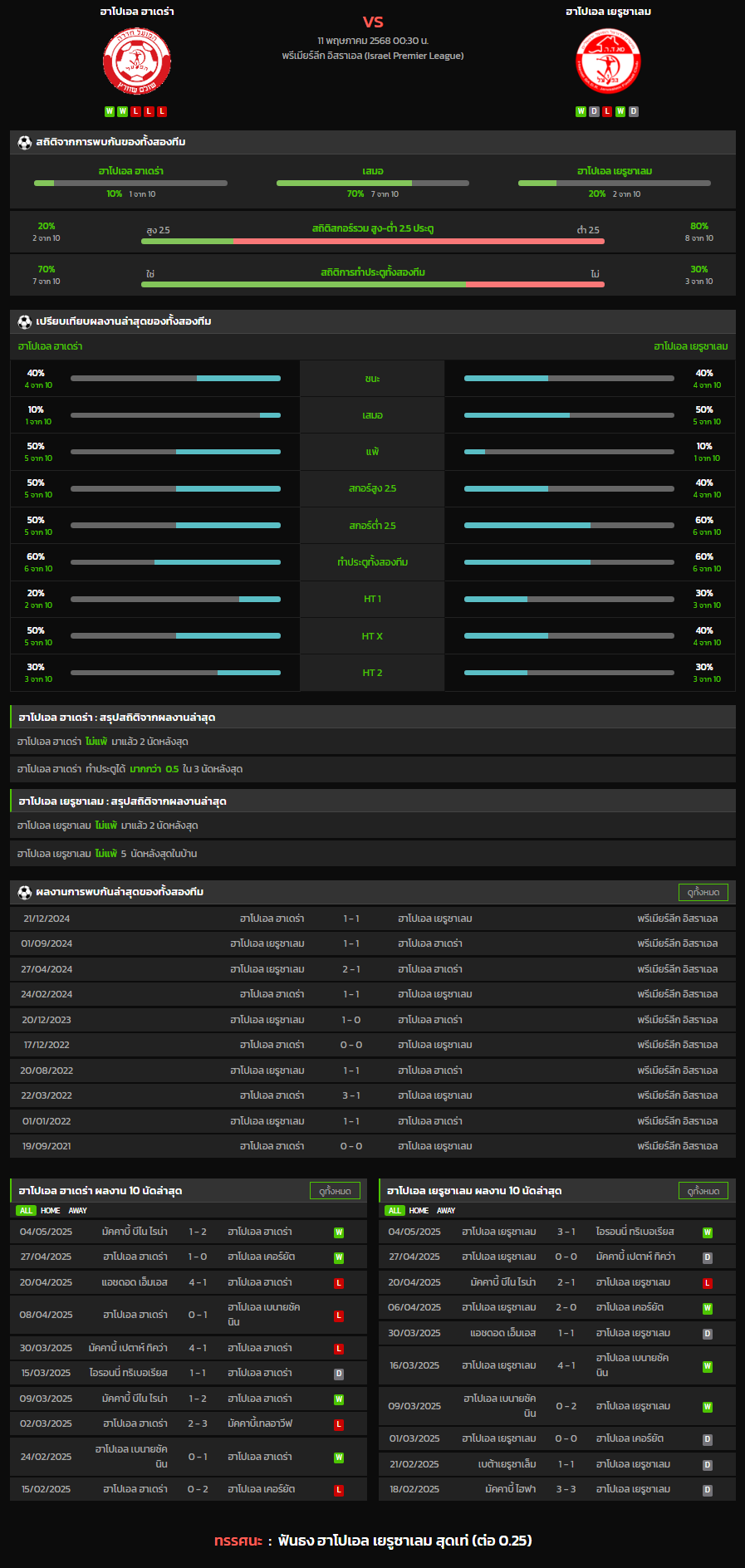Click L badge on Hadera's 15/02/2025 match row
Viewport: 745px width, 1568px height.
pos(339,1490)
